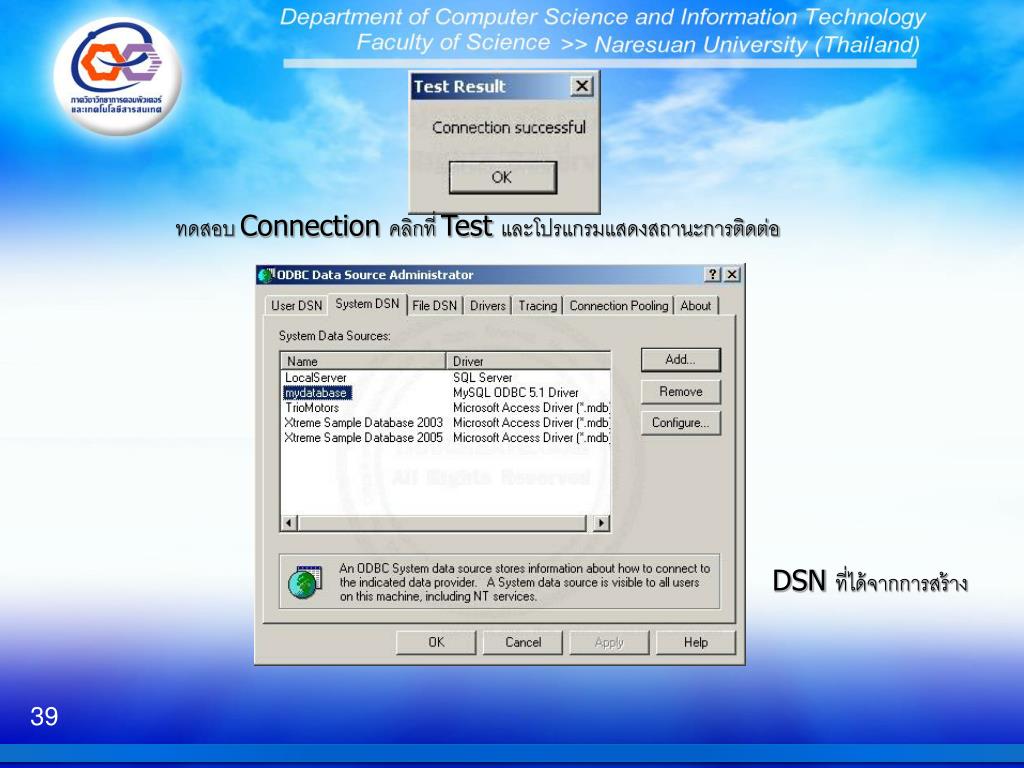Click OK in the ODBC Administrator dialog
The height and width of the screenshot is (768, 1024).
pyautogui.click(x=436, y=643)
